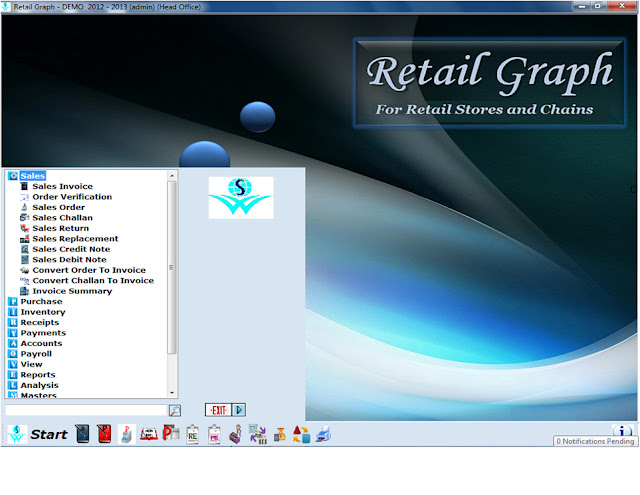Select Sales Debit Note

(69, 260)
